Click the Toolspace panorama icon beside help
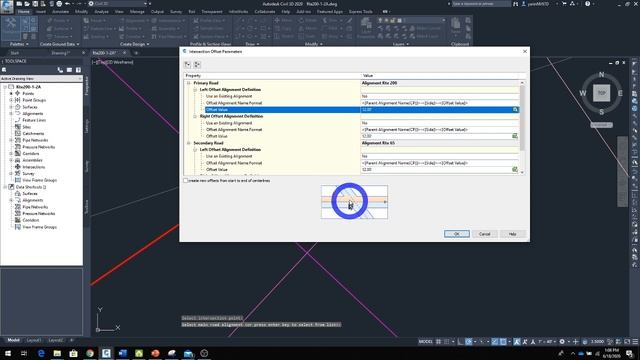 pyautogui.click(x=69, y=70)
